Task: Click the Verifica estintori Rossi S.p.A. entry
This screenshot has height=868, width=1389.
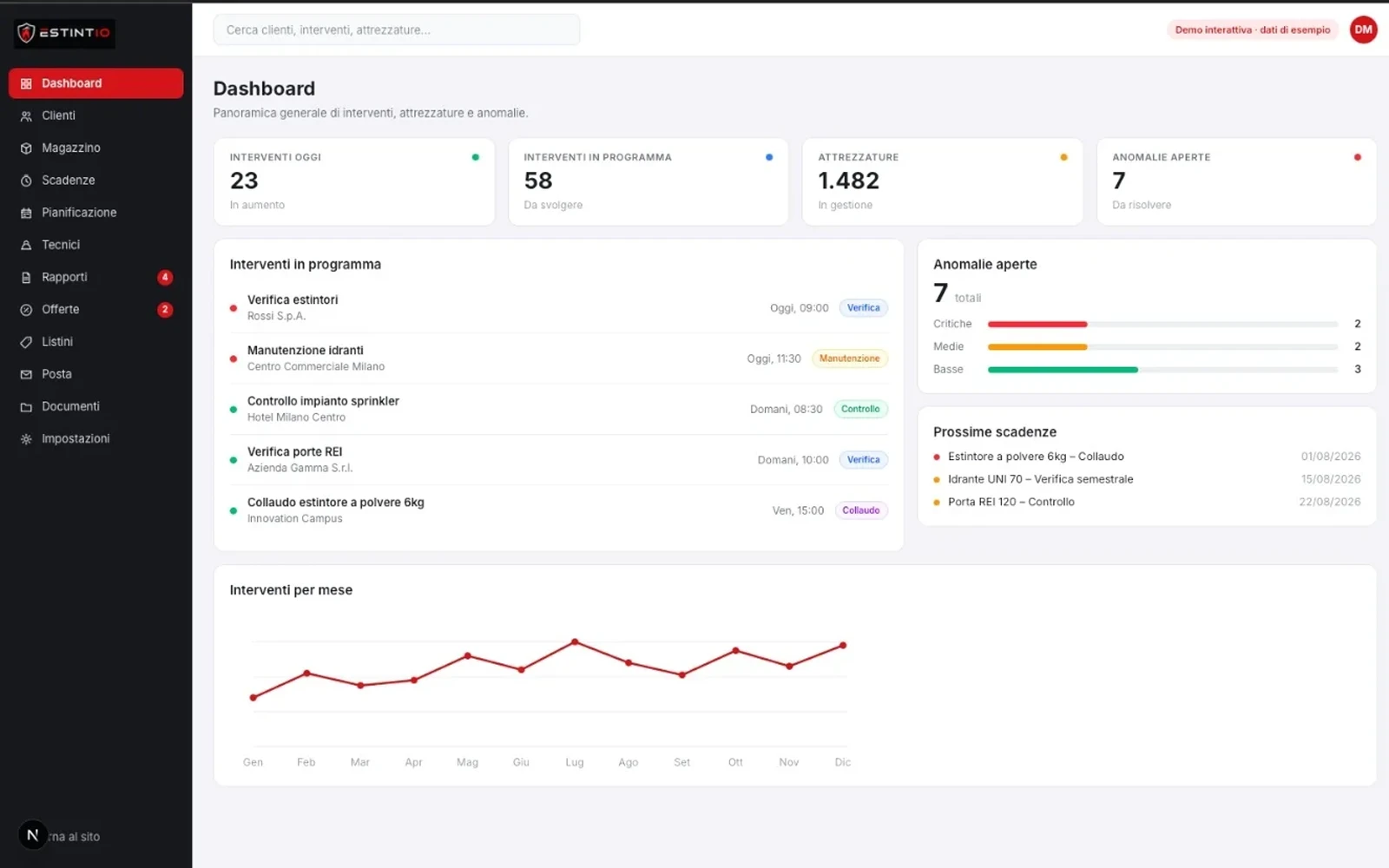Action: (x=559, y=308)
